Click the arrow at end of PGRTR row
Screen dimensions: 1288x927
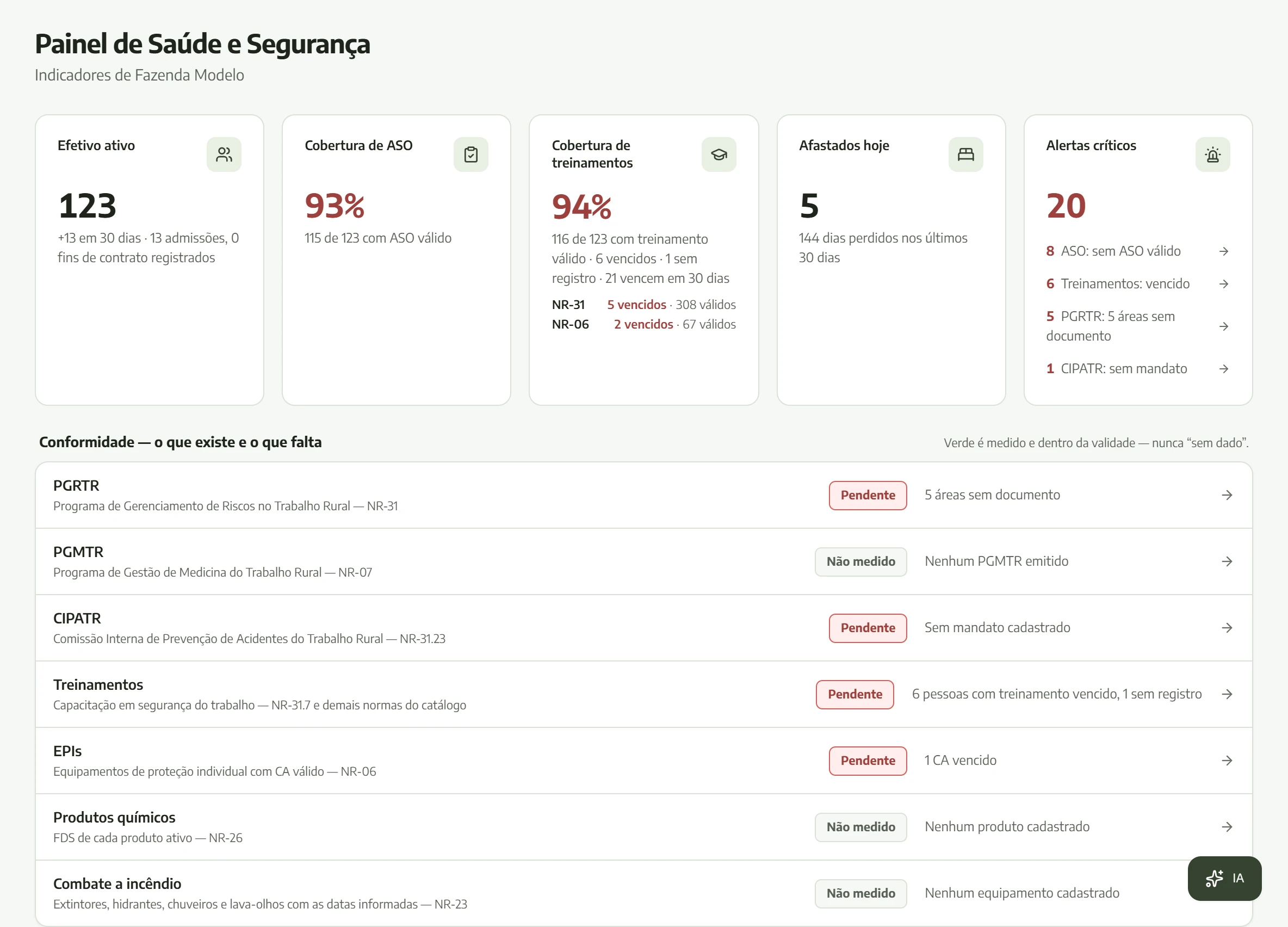coord(1227,495)
